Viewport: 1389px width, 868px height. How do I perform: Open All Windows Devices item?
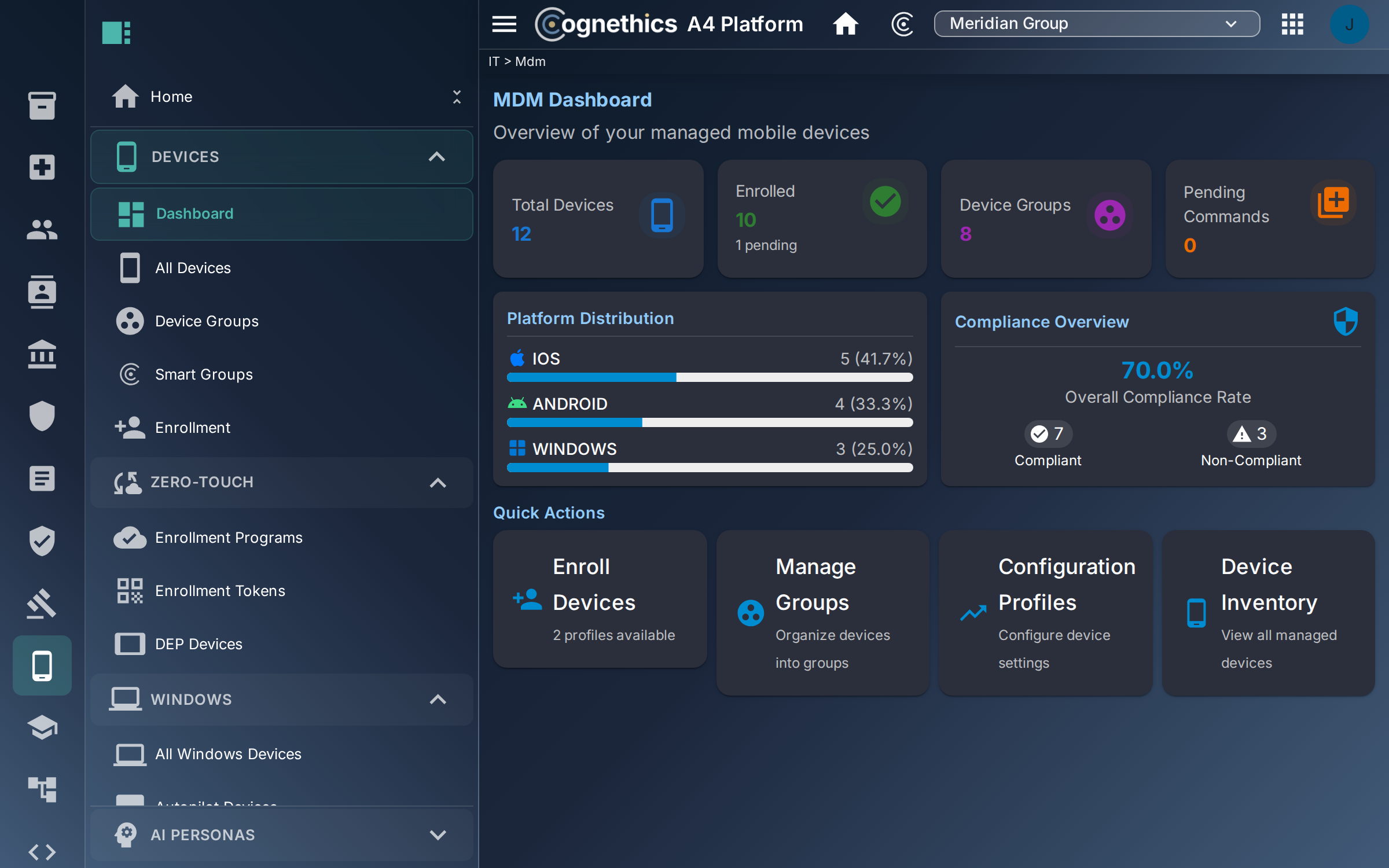pyautogui.click(x=282, y=754)
